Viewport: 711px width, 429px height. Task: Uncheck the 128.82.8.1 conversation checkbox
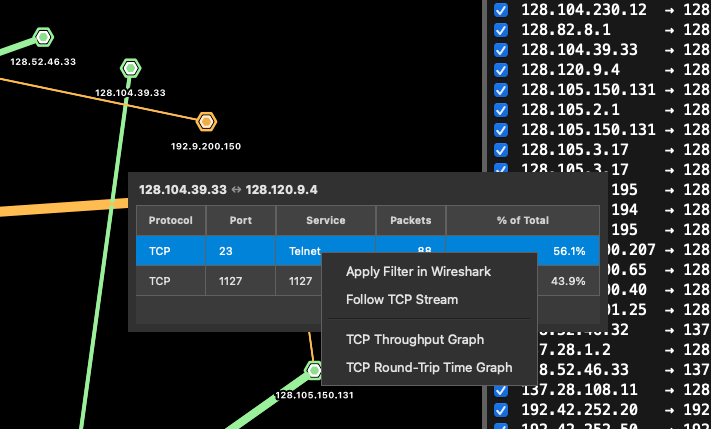tap(501, 30)
